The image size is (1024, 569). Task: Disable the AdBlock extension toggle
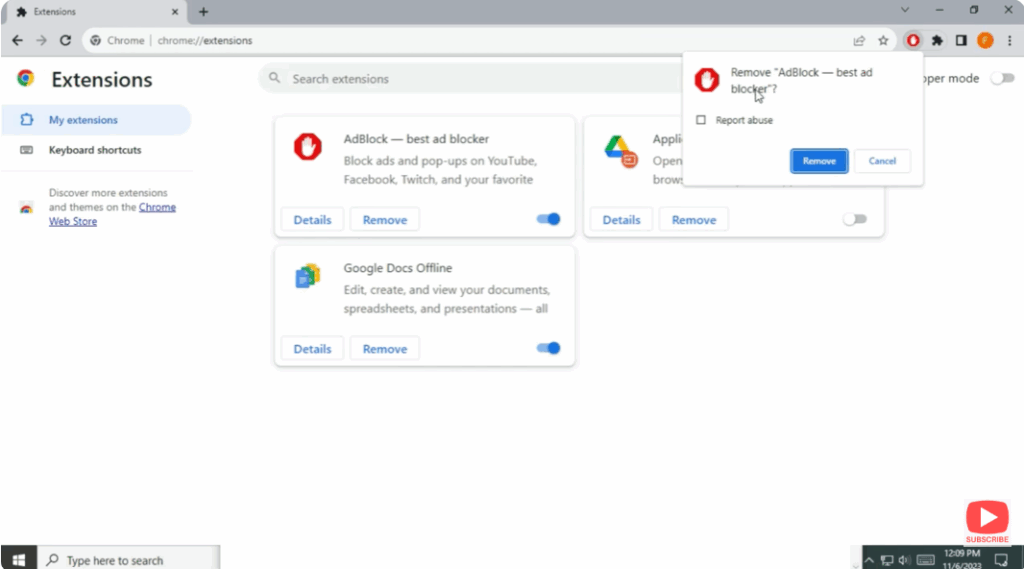548,219
